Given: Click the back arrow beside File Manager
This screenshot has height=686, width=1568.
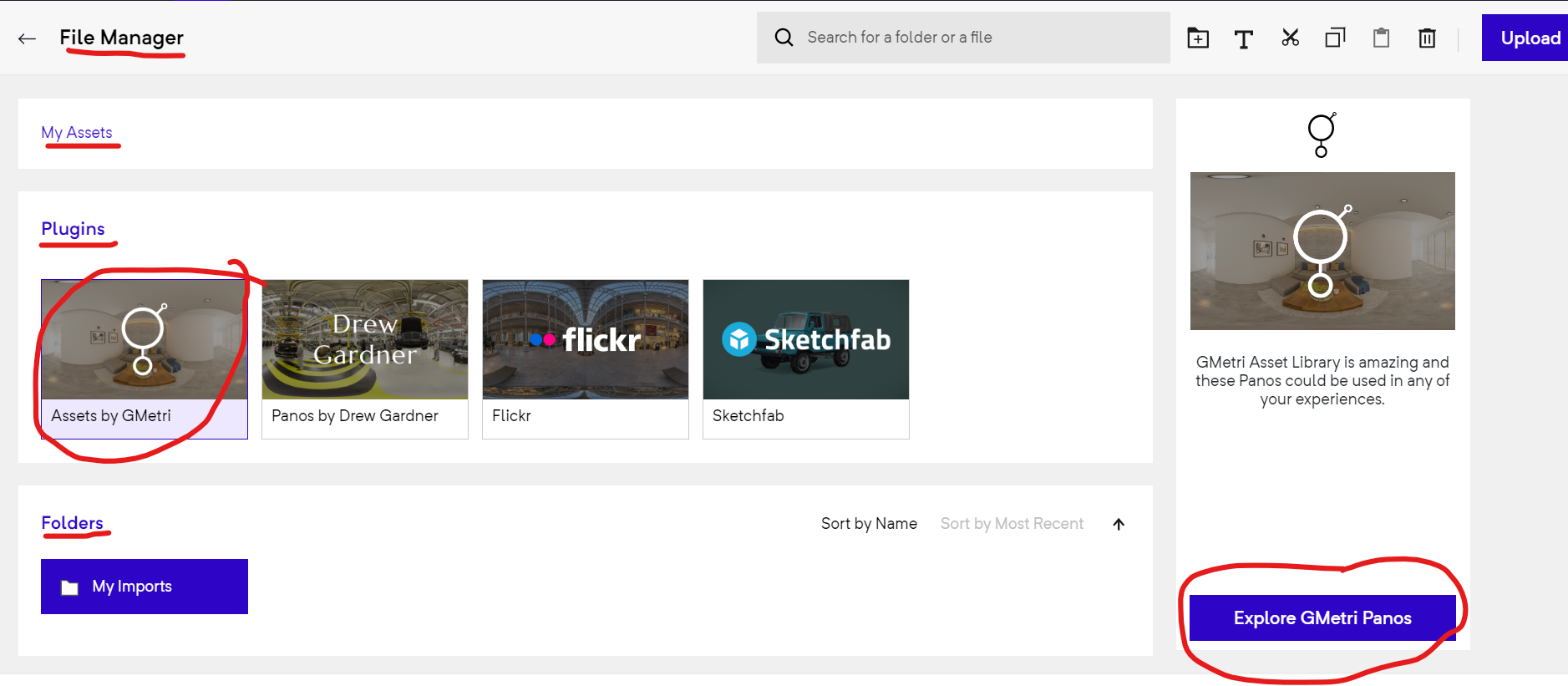Looking at the screenshot, I should pos(27,38).
